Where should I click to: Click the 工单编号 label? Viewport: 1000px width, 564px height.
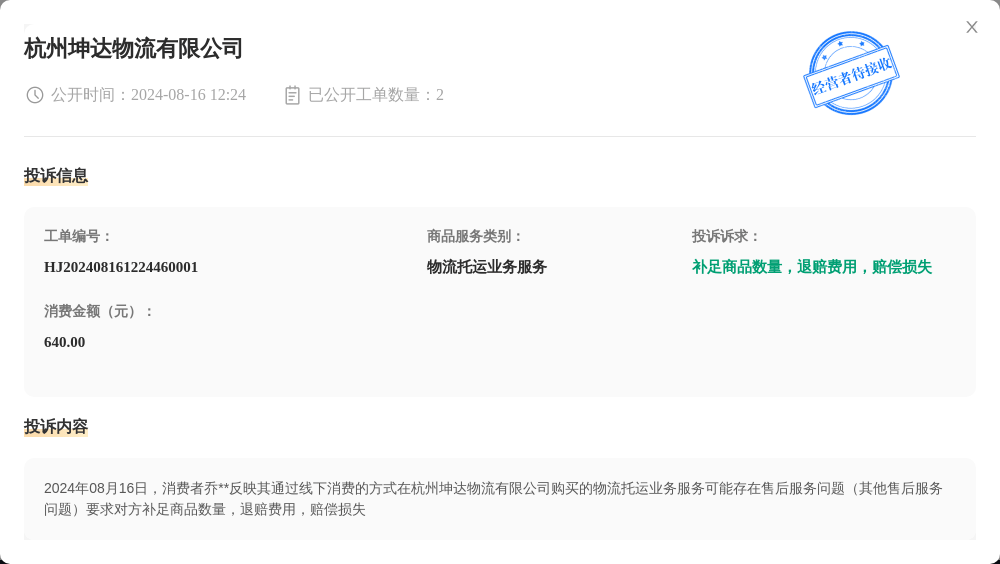tap(78, 237)
